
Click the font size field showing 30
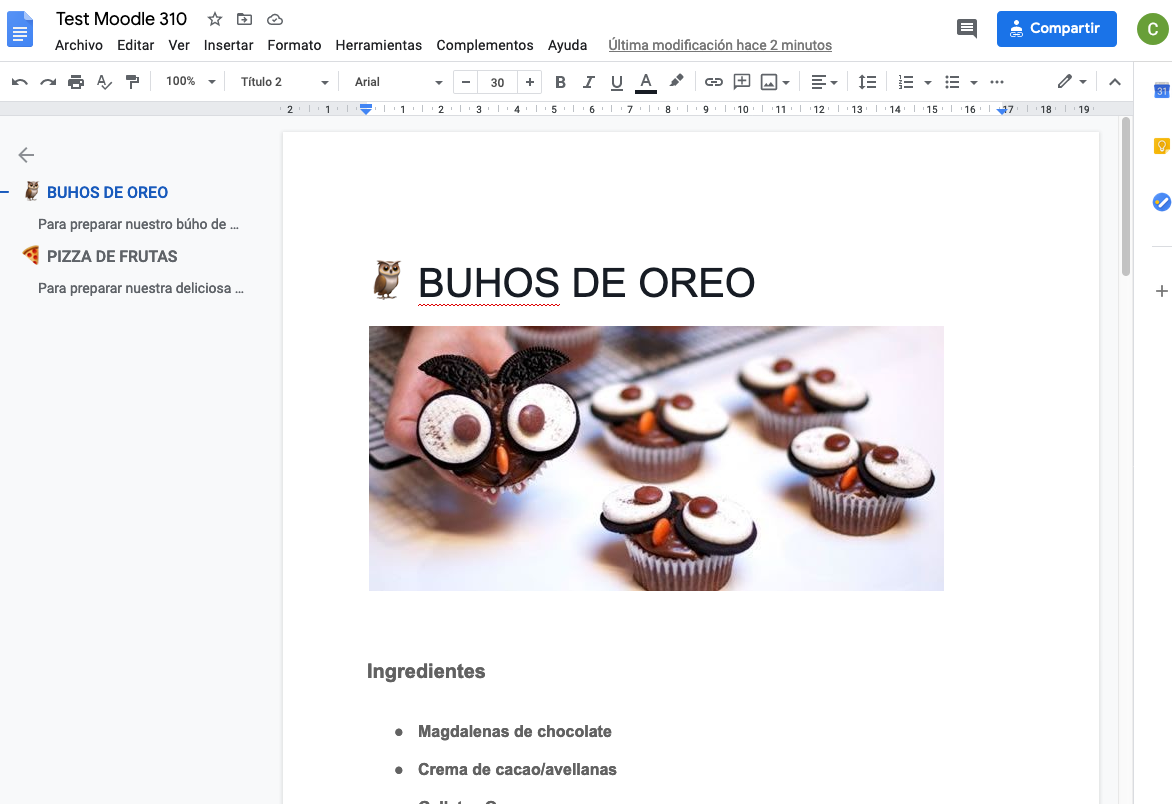coord(498,82)
